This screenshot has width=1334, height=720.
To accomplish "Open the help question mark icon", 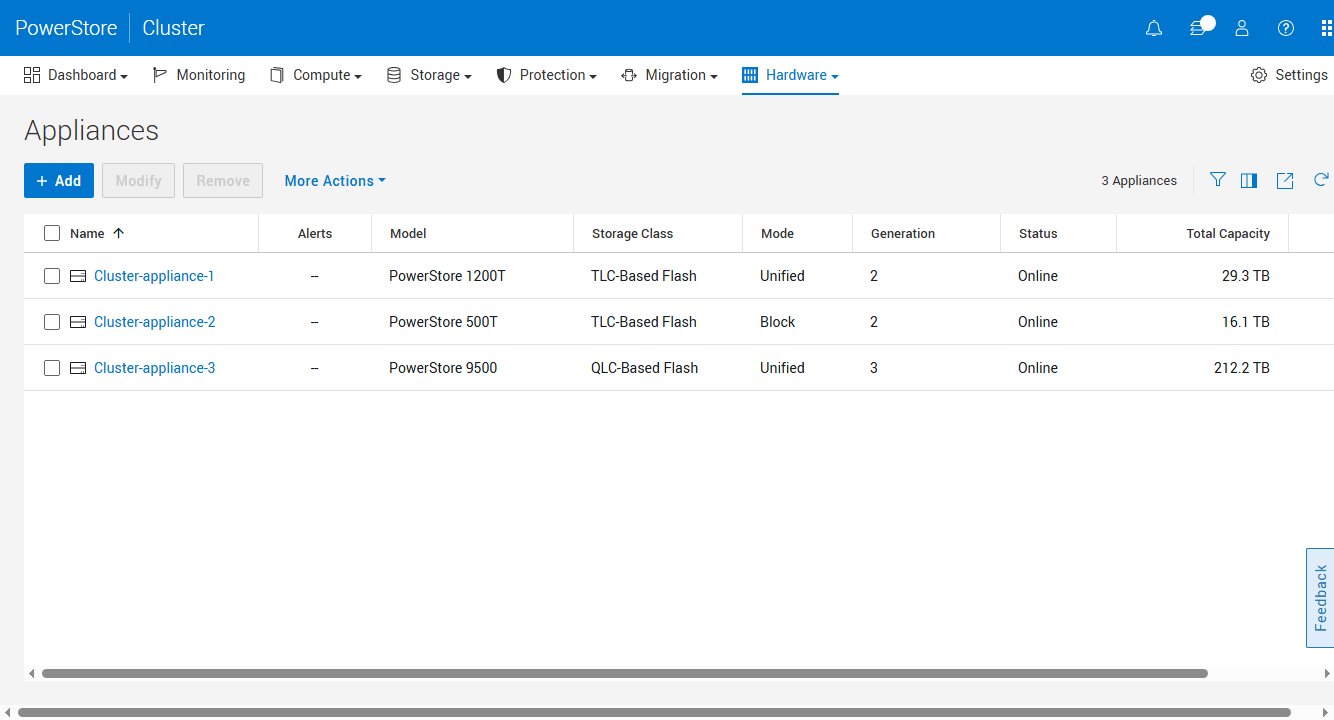I will pos(1286,28).
